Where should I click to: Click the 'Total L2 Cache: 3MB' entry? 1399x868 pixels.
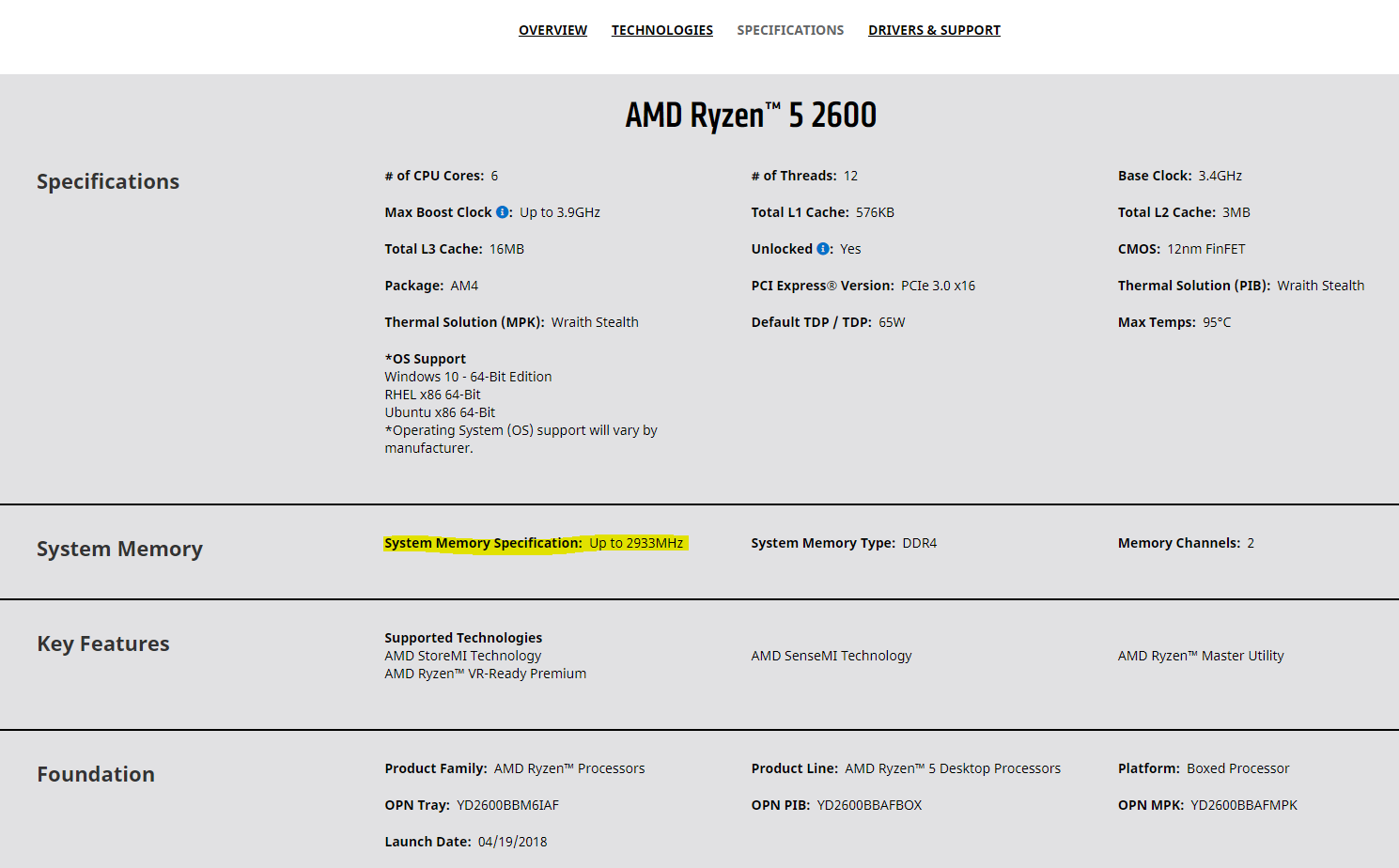pos(1184,212)
